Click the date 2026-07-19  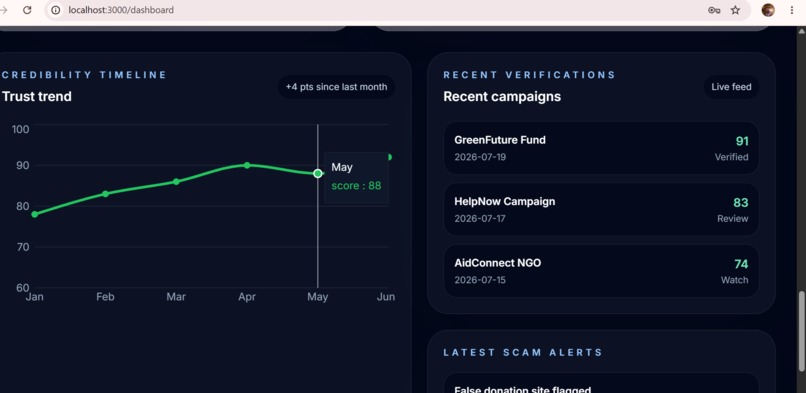pyautogui.click(x=480, y=157)
